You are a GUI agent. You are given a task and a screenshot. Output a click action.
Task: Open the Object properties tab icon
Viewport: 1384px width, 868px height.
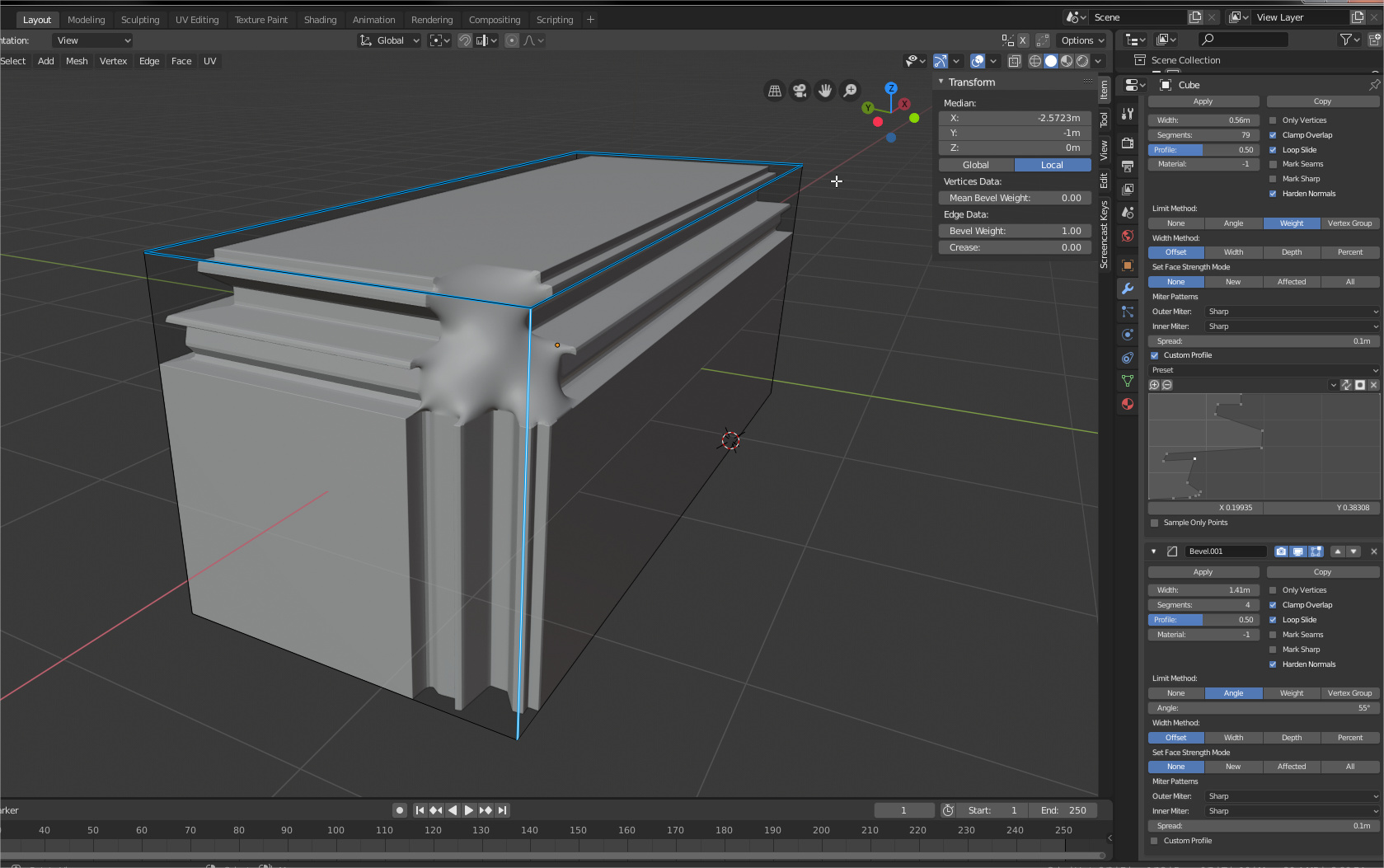[1128, 265]
